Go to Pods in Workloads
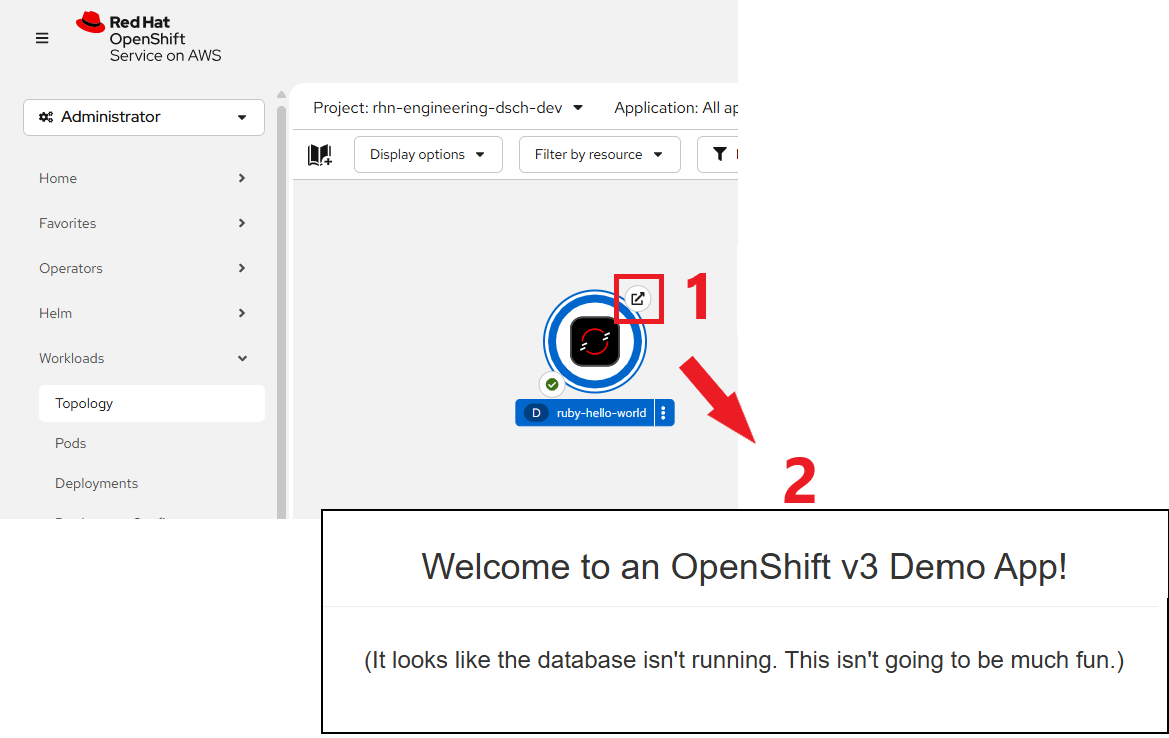Screen dimensions: 1169x738 click(x=71, y=443)
